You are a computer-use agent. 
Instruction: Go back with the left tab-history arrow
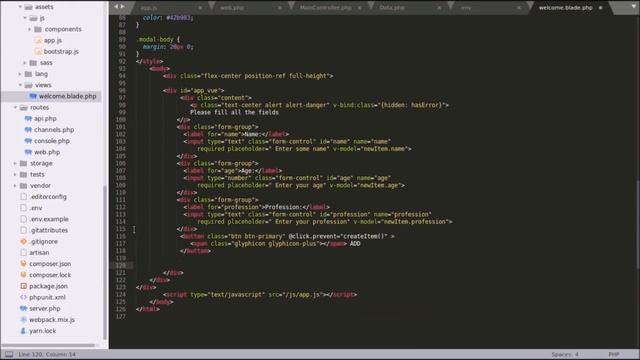(116, 7)
